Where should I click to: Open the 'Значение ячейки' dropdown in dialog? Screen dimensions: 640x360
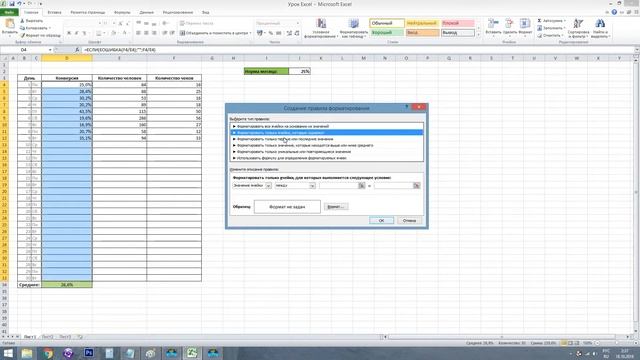pyautogui.click(x=268, y=186)
